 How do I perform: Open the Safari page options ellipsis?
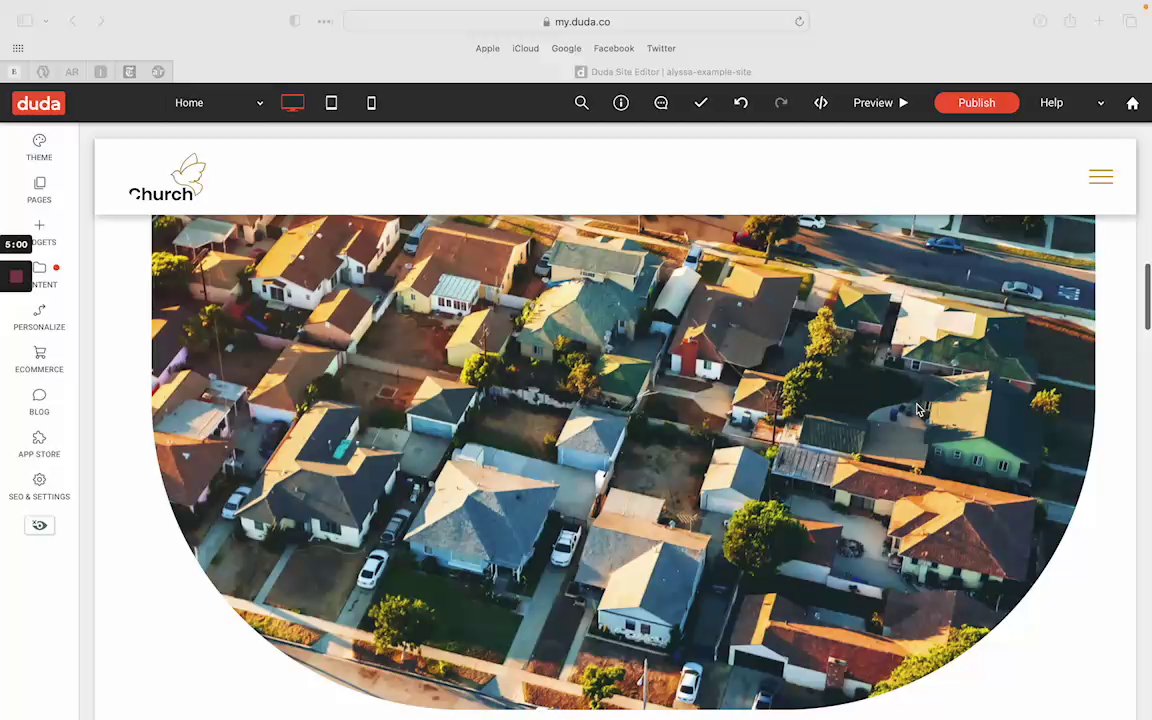(325, 21)
